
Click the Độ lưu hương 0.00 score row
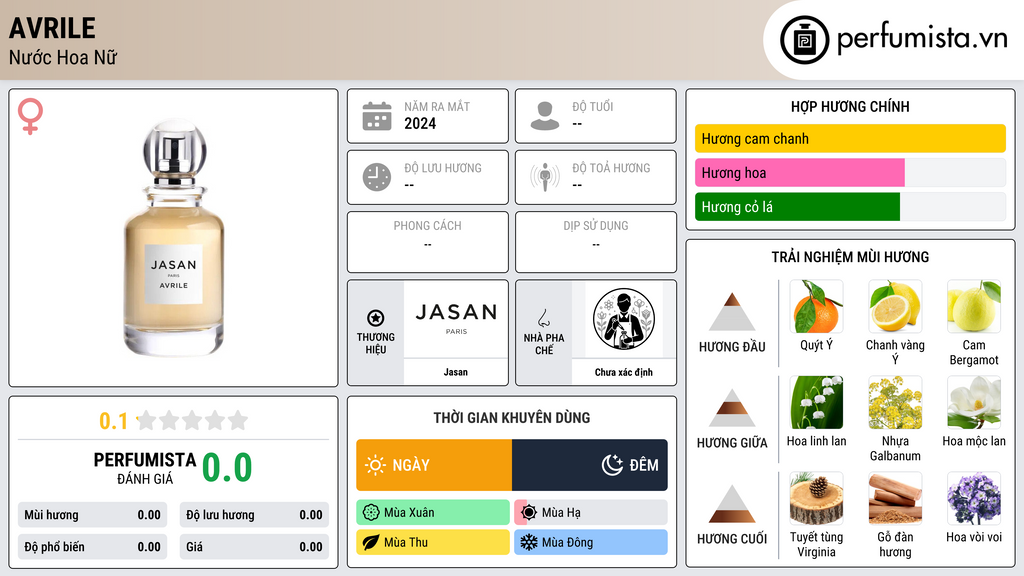point(254,515)
